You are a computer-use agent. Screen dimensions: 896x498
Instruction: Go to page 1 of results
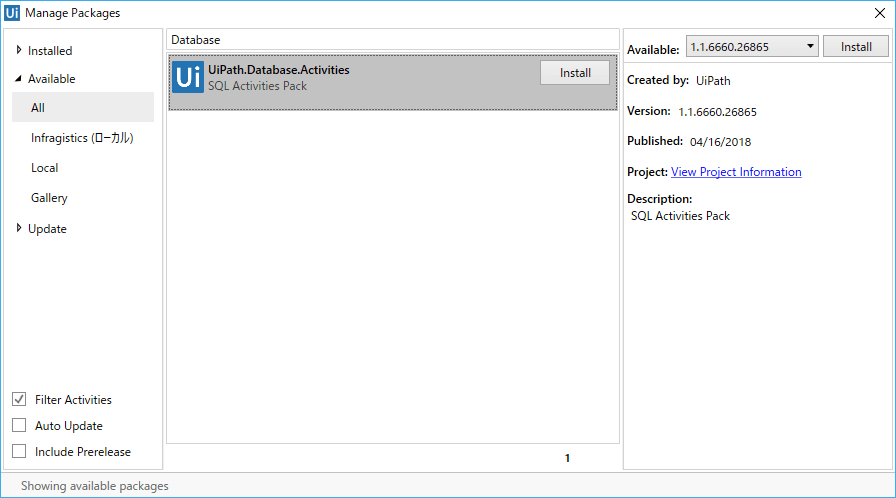tap(567, 458)
